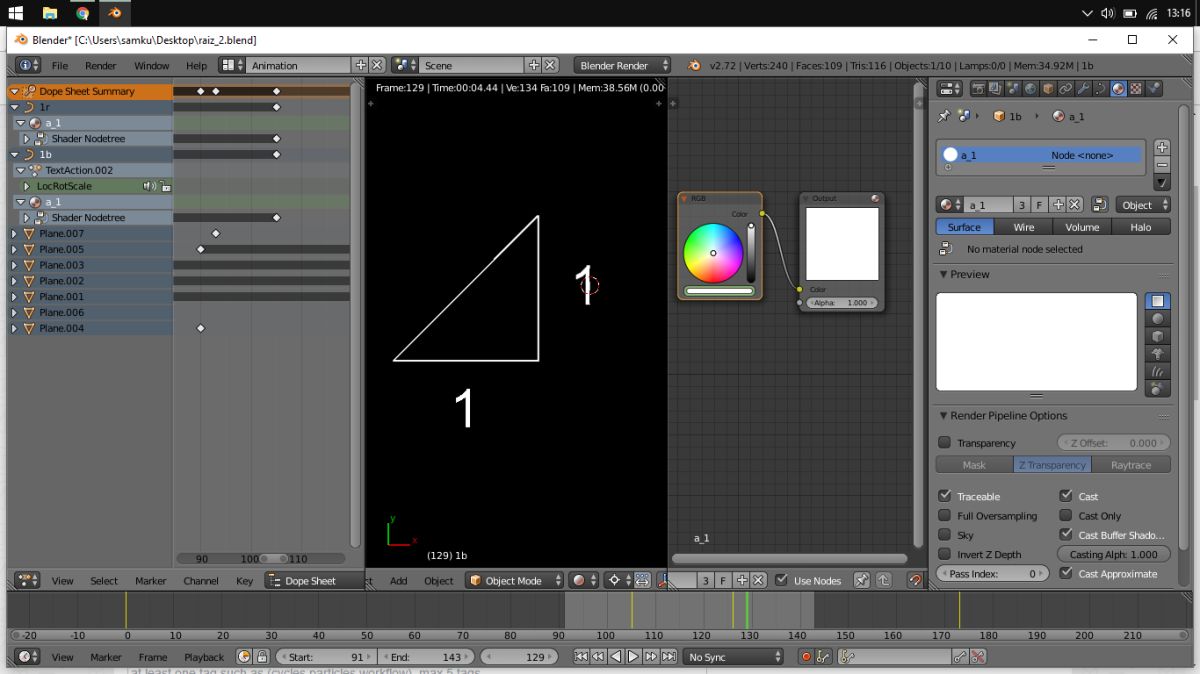The image size is (1200, 674).
Task: Jump to the last frame in playback controls
Action: coord(668,657)
